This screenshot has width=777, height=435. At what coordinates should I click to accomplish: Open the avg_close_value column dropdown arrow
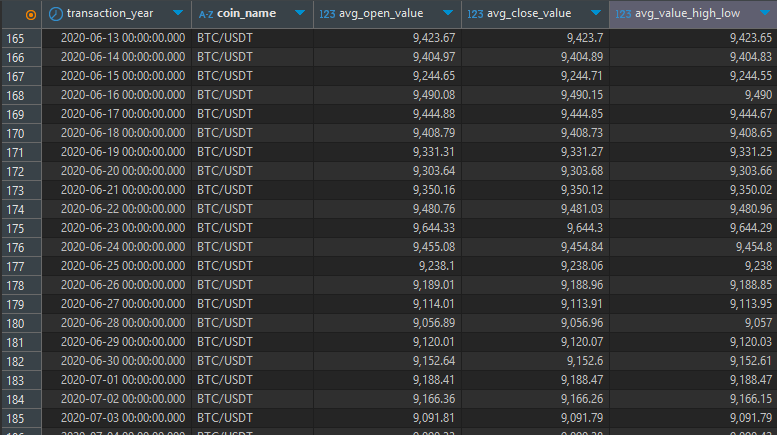[595, 14]
